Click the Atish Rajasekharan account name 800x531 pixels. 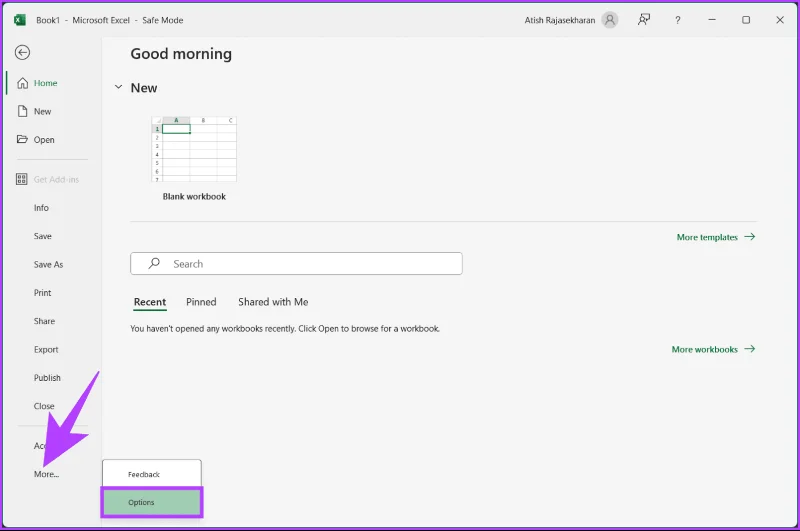(560, 20)
